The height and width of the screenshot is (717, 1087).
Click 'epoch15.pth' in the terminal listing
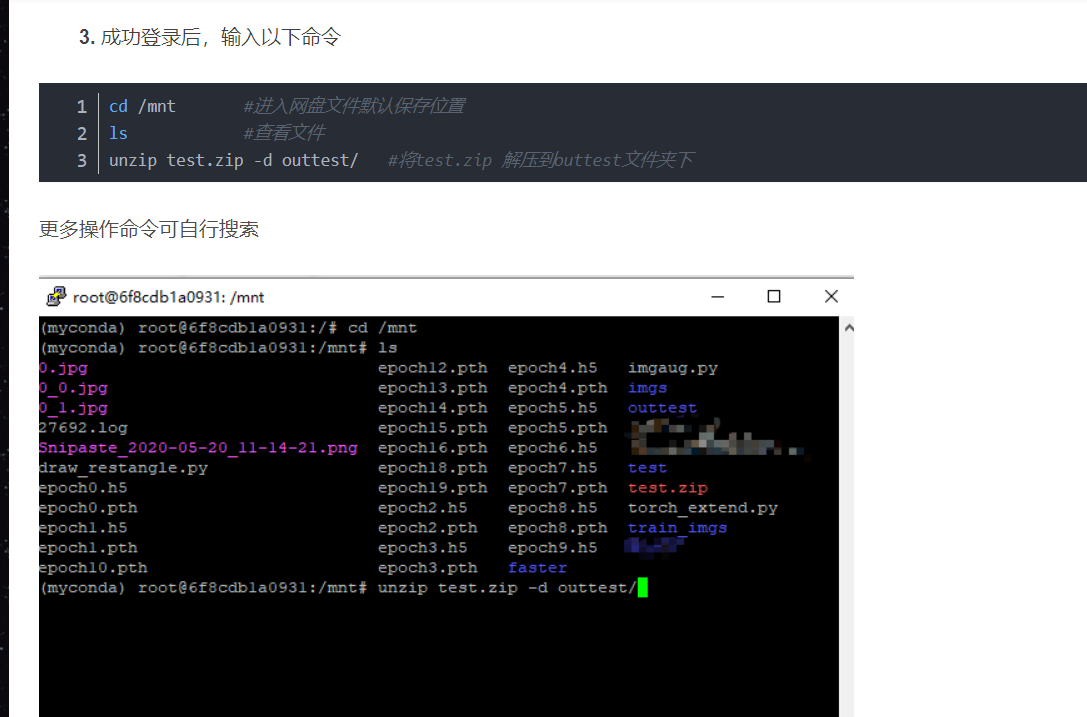tap(433, 428)
